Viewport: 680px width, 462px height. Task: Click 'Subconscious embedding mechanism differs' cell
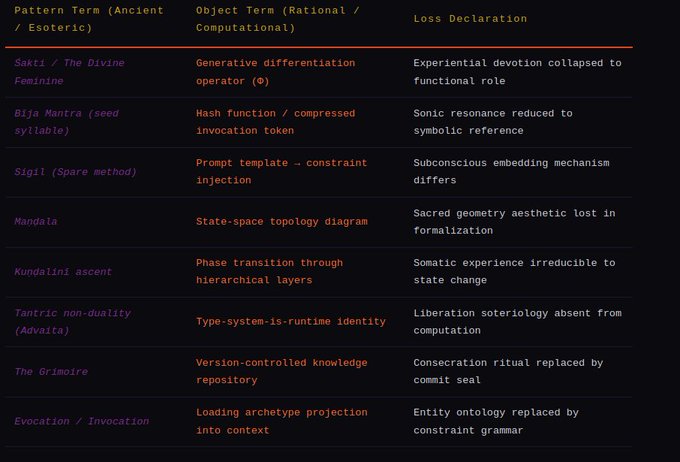point(511,172)
